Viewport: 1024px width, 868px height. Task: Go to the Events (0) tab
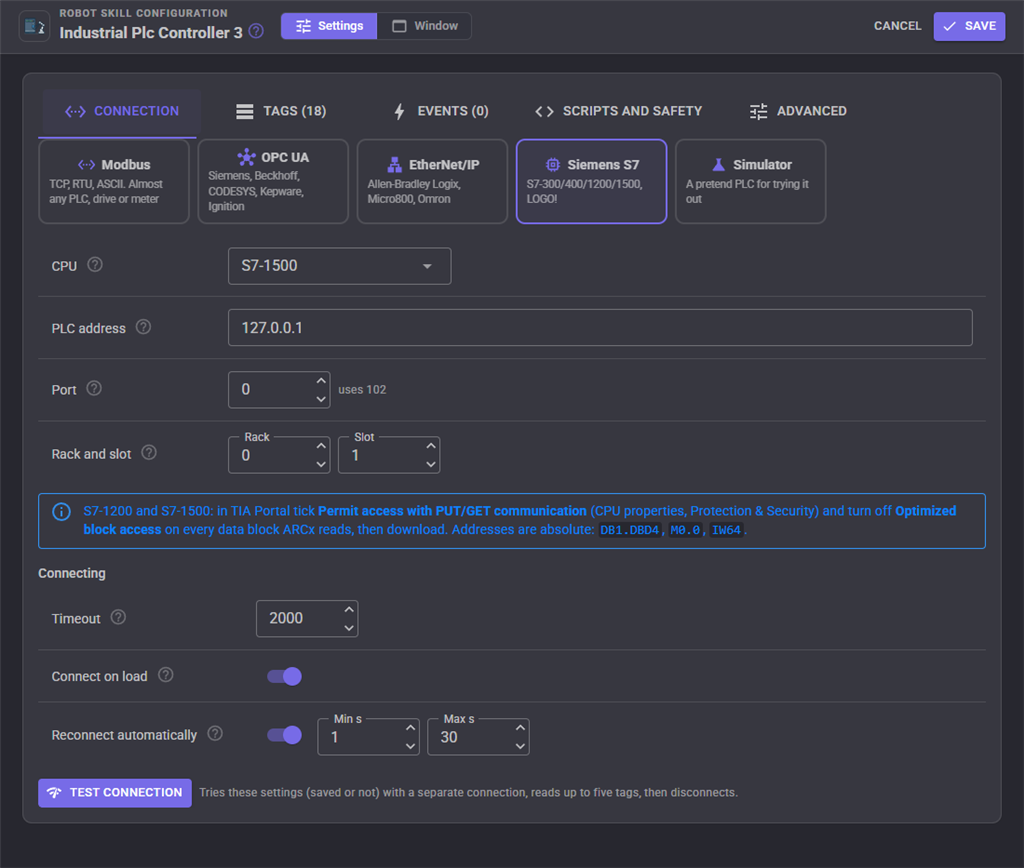click(441, 111)
